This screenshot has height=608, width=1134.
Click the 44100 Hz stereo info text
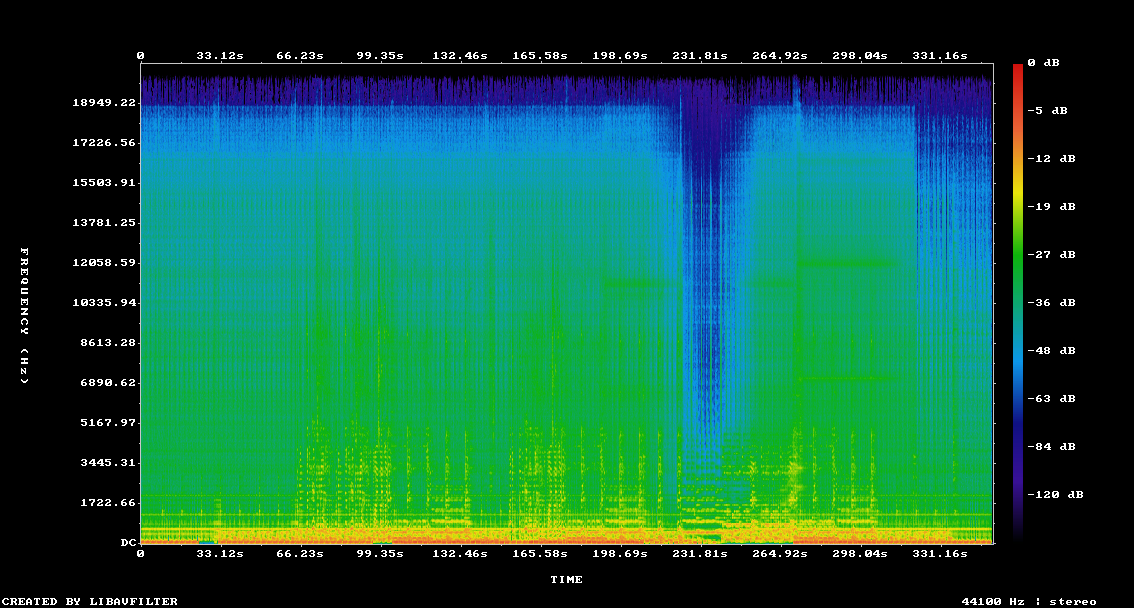(1028, 601)
